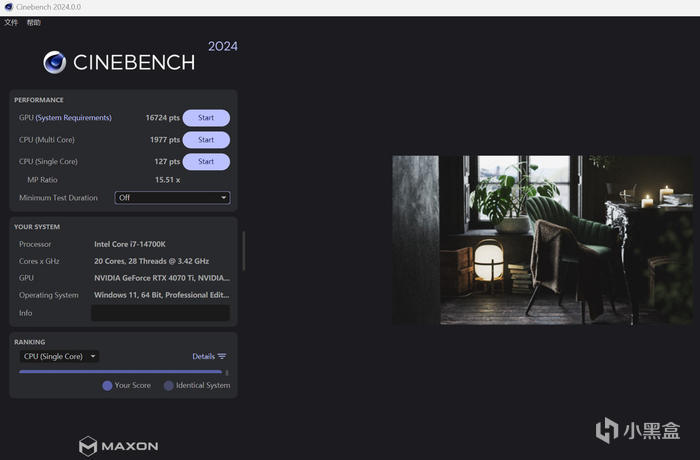Click the Your Score legend circle

(107, 386)
